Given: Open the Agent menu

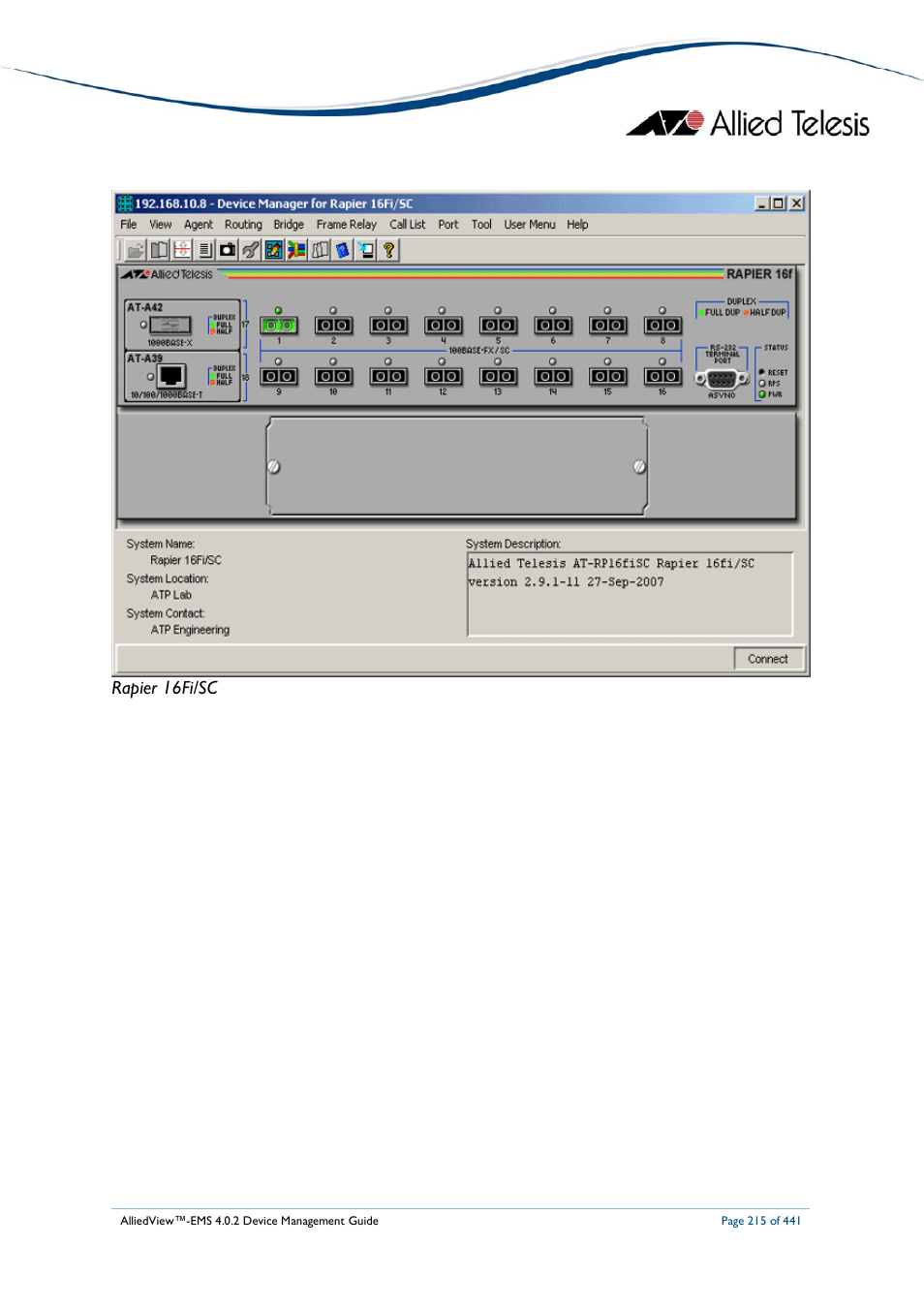Looking at the screenshot, I should click(x=199, y=225).
